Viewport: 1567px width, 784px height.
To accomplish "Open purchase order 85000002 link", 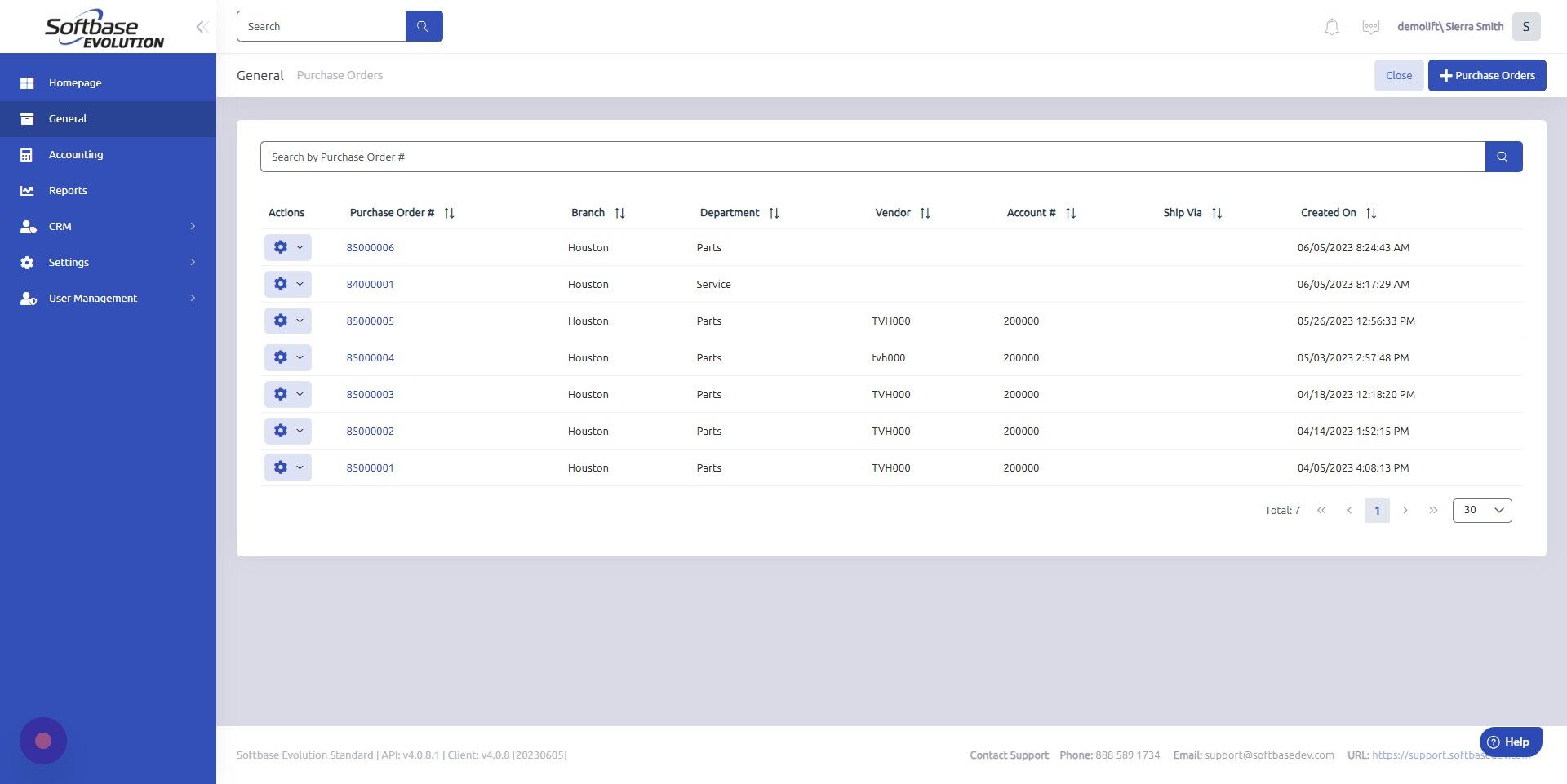I will (370, 432).
